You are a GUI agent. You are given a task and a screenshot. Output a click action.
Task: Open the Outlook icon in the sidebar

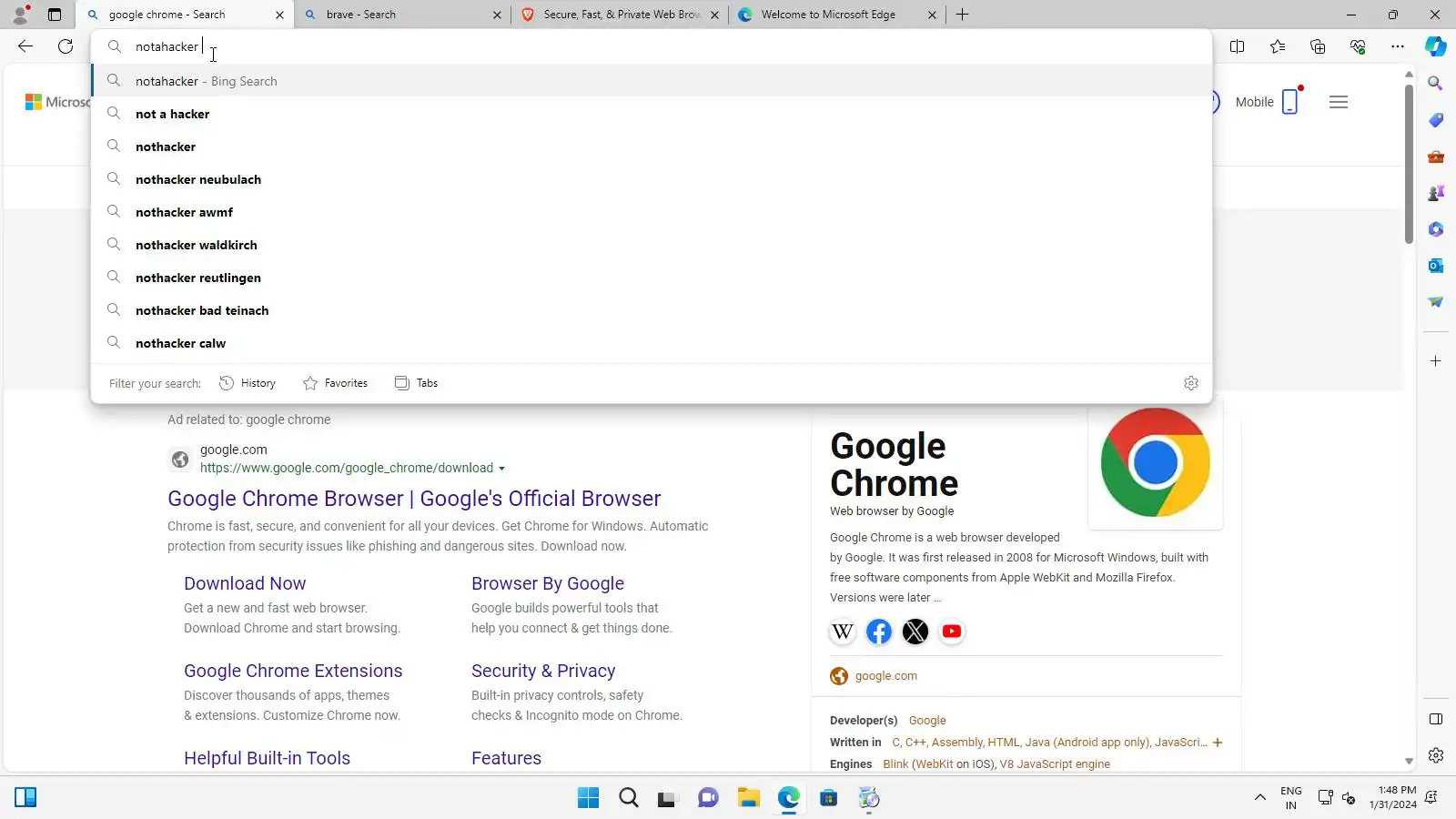[x=1436, y=266]
